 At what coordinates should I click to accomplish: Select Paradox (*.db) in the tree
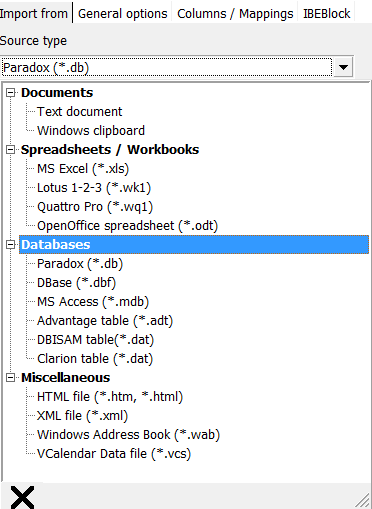80,264
